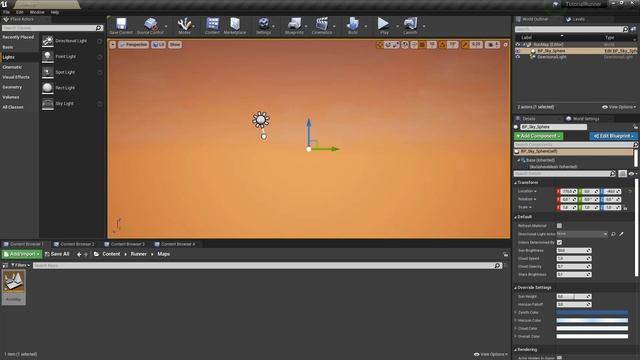The image size is (640, 360).
Task: Open World Outliner View Options
Action: (x=619, y=107)
